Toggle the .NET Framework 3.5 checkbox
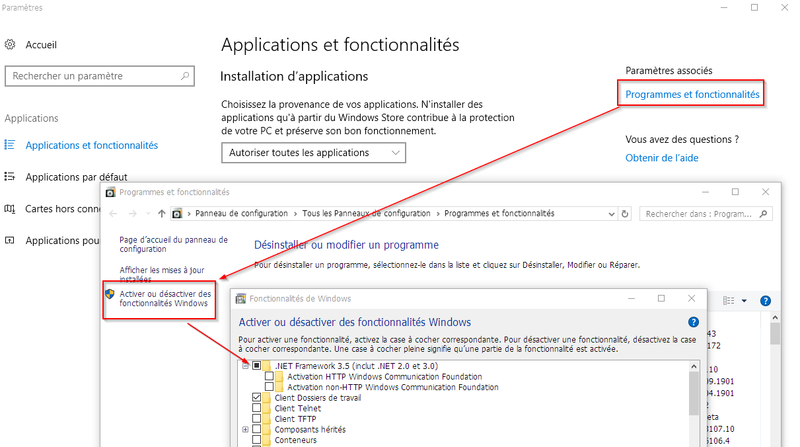Screen dimensions: 800x447 coord(257,366)
